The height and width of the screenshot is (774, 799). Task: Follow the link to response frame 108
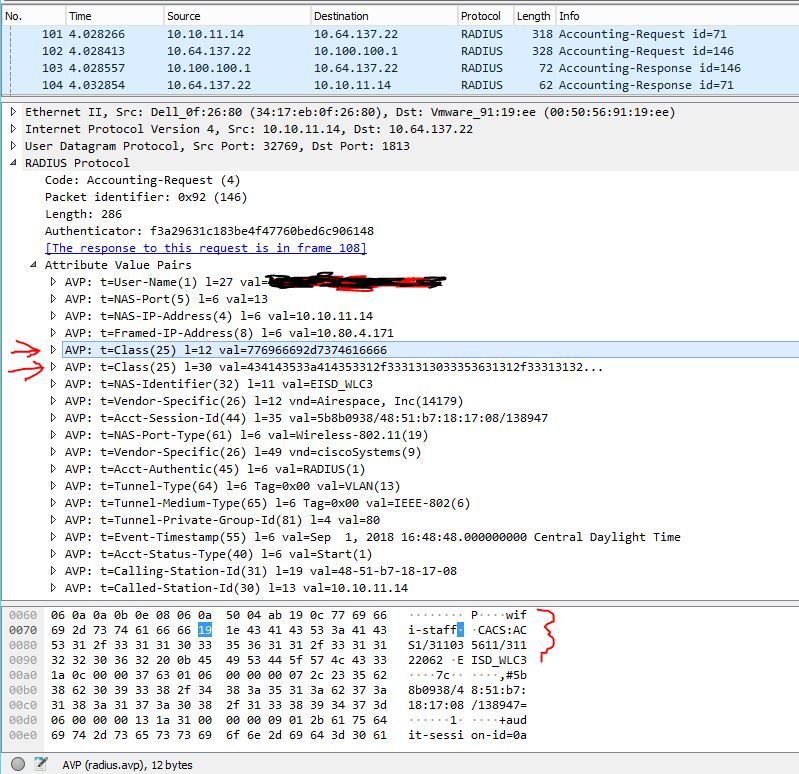pos(205,248)
